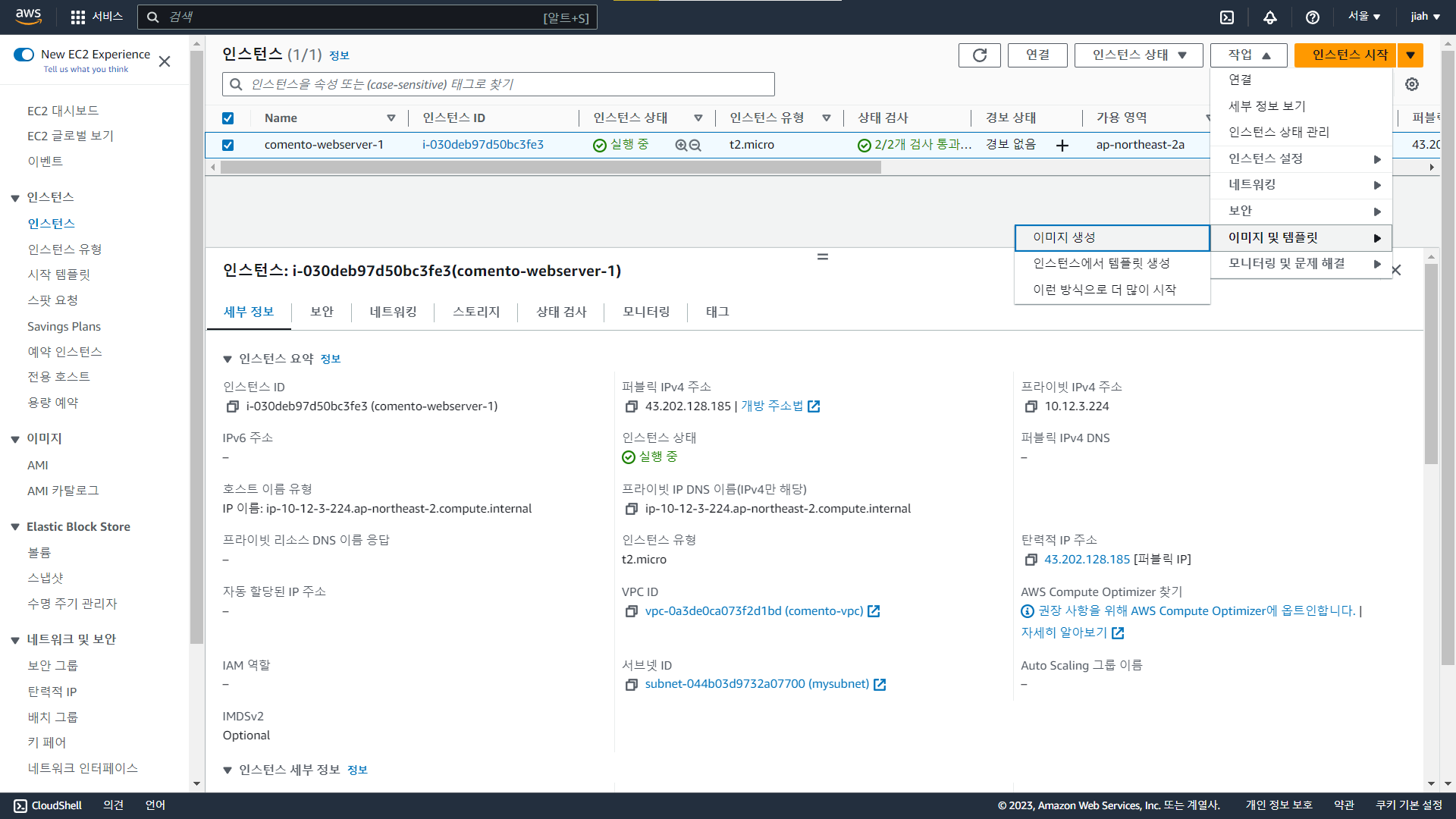Close the instance details panel
This screenshot has height=819, width=1456.
(x=1396, y=270)
